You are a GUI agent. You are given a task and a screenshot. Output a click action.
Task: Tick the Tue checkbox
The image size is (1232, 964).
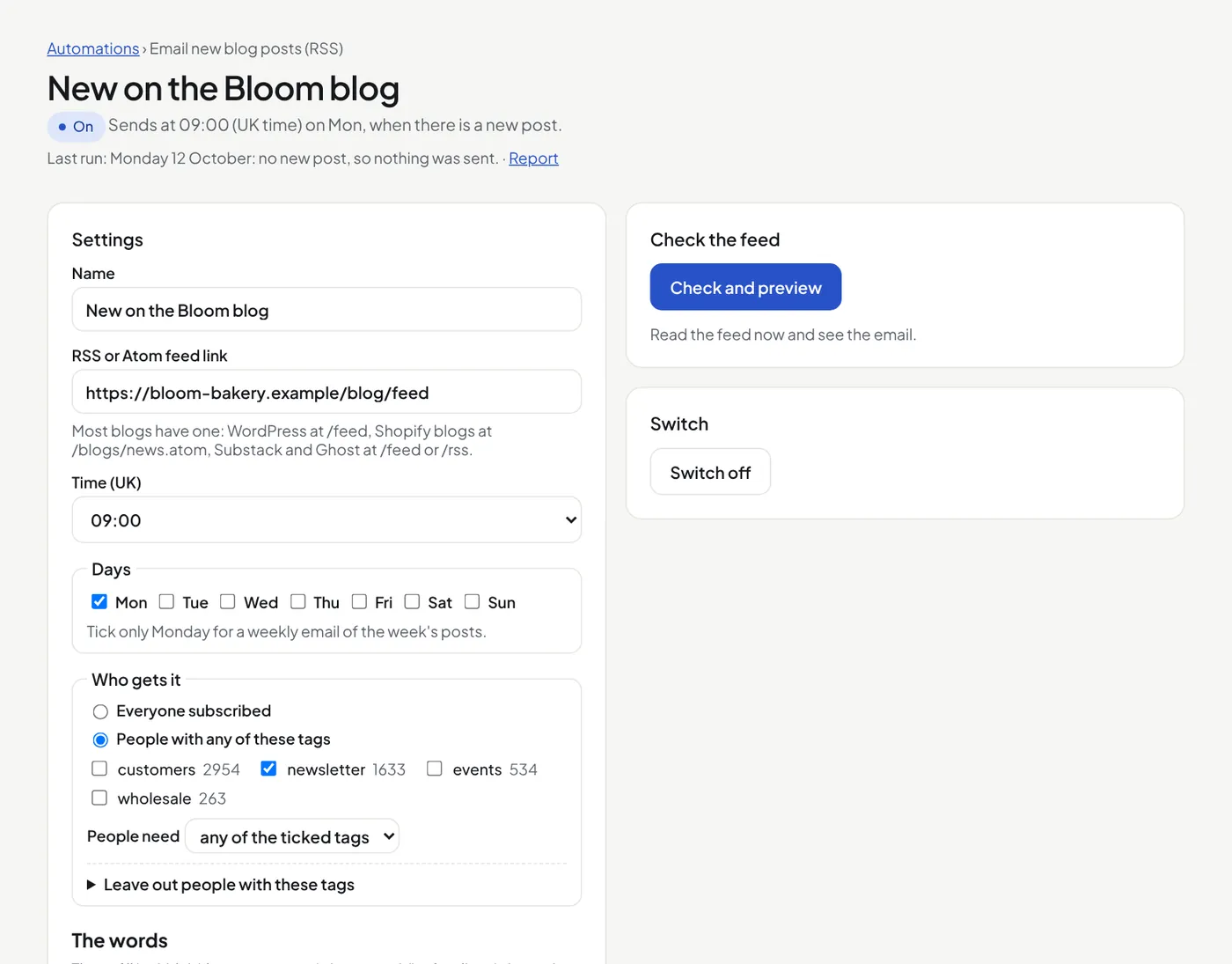click(x=166, y=601)
